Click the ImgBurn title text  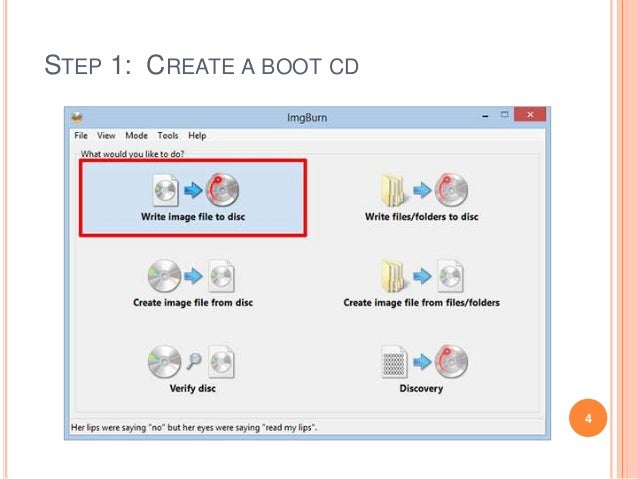(x=307, y=118)
